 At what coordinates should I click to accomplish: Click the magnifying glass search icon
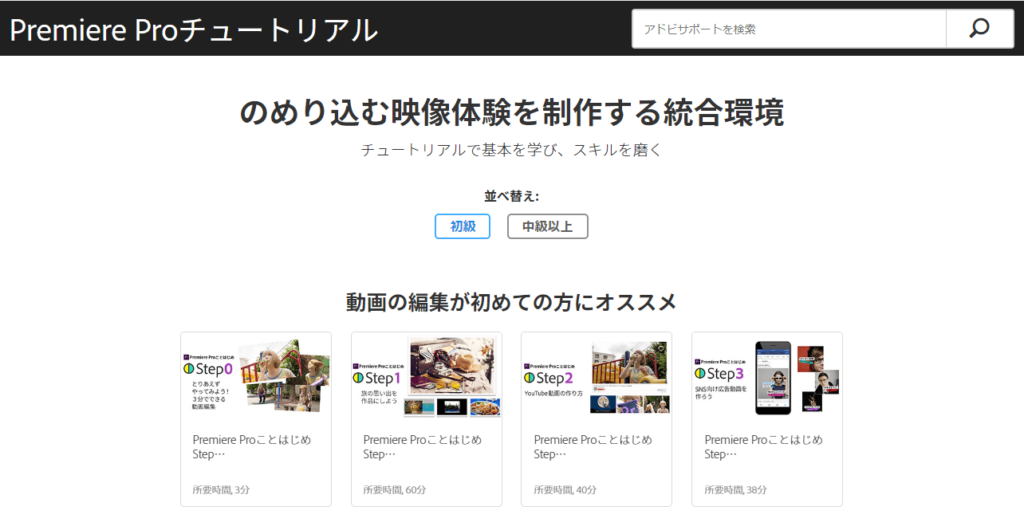978,29
